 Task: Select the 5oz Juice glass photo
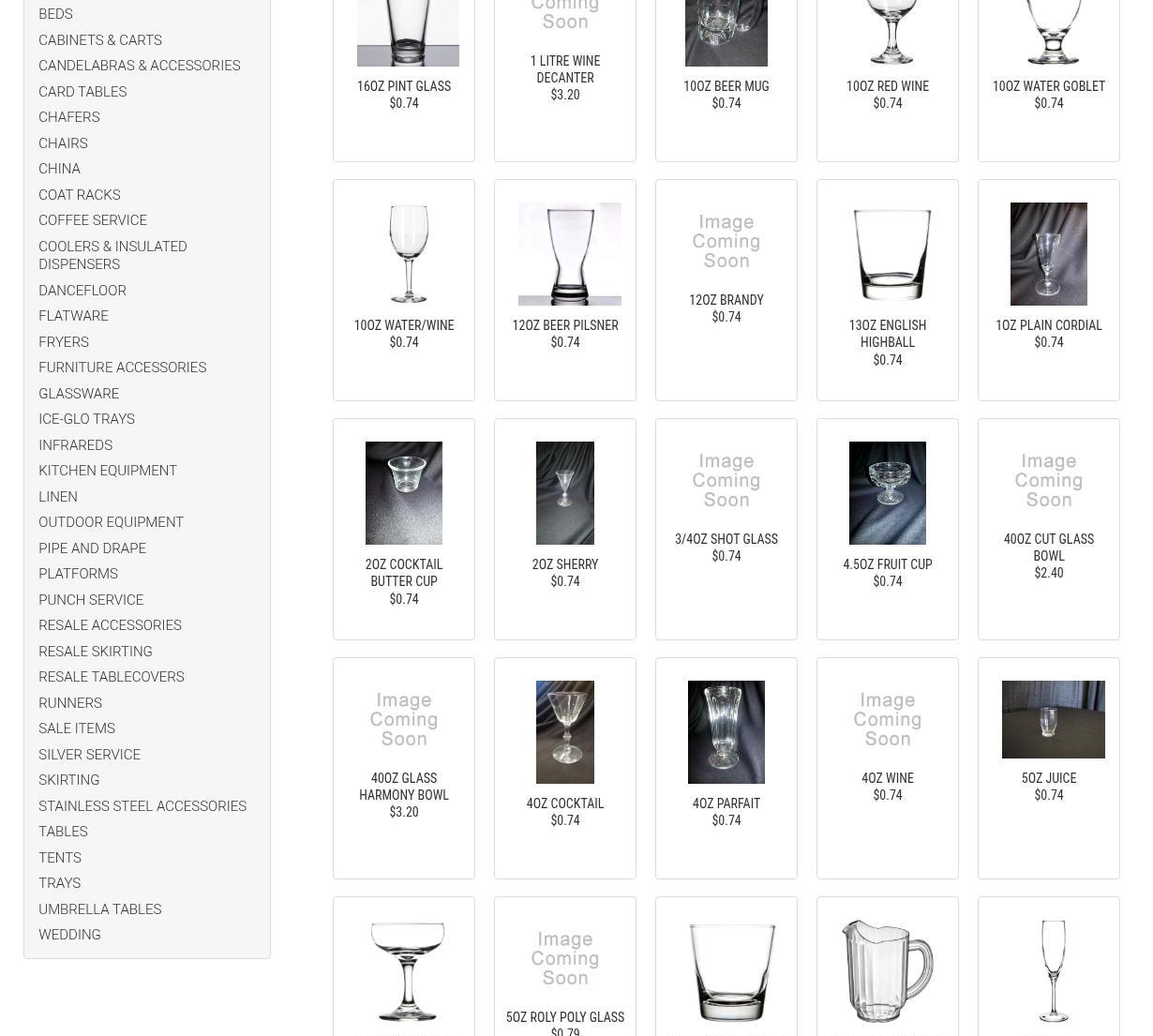tap(1054, 719)
